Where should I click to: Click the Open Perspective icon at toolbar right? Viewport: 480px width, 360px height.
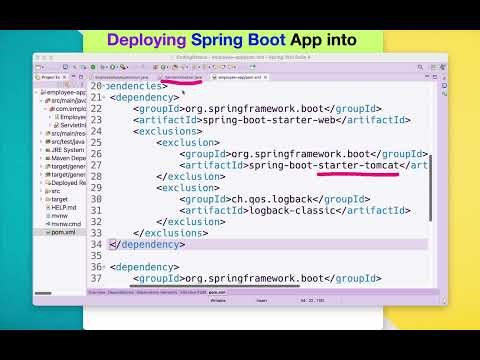(x=433, y=67)
